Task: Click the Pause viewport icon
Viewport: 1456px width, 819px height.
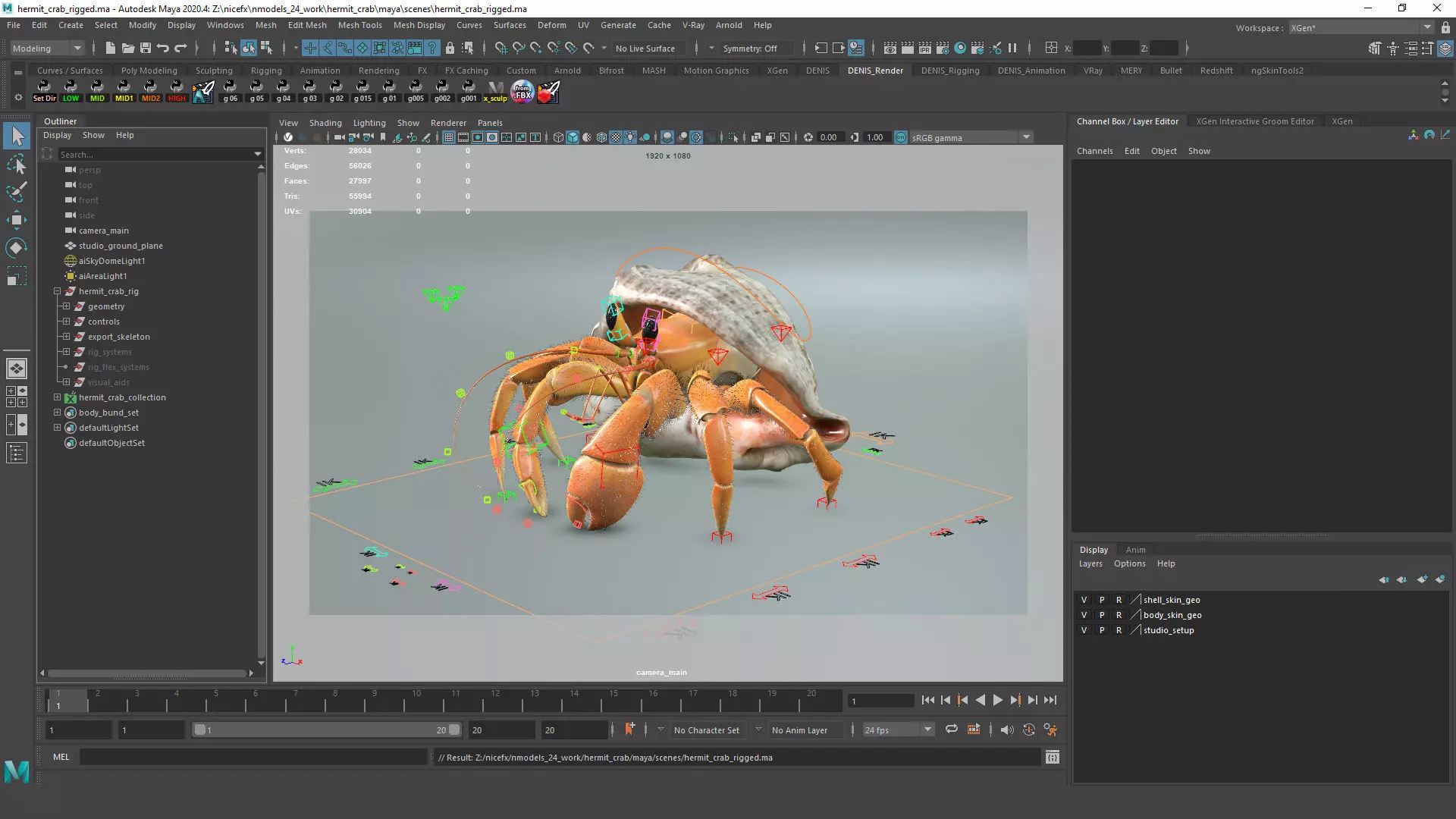Action: [x=1012, y=48]
